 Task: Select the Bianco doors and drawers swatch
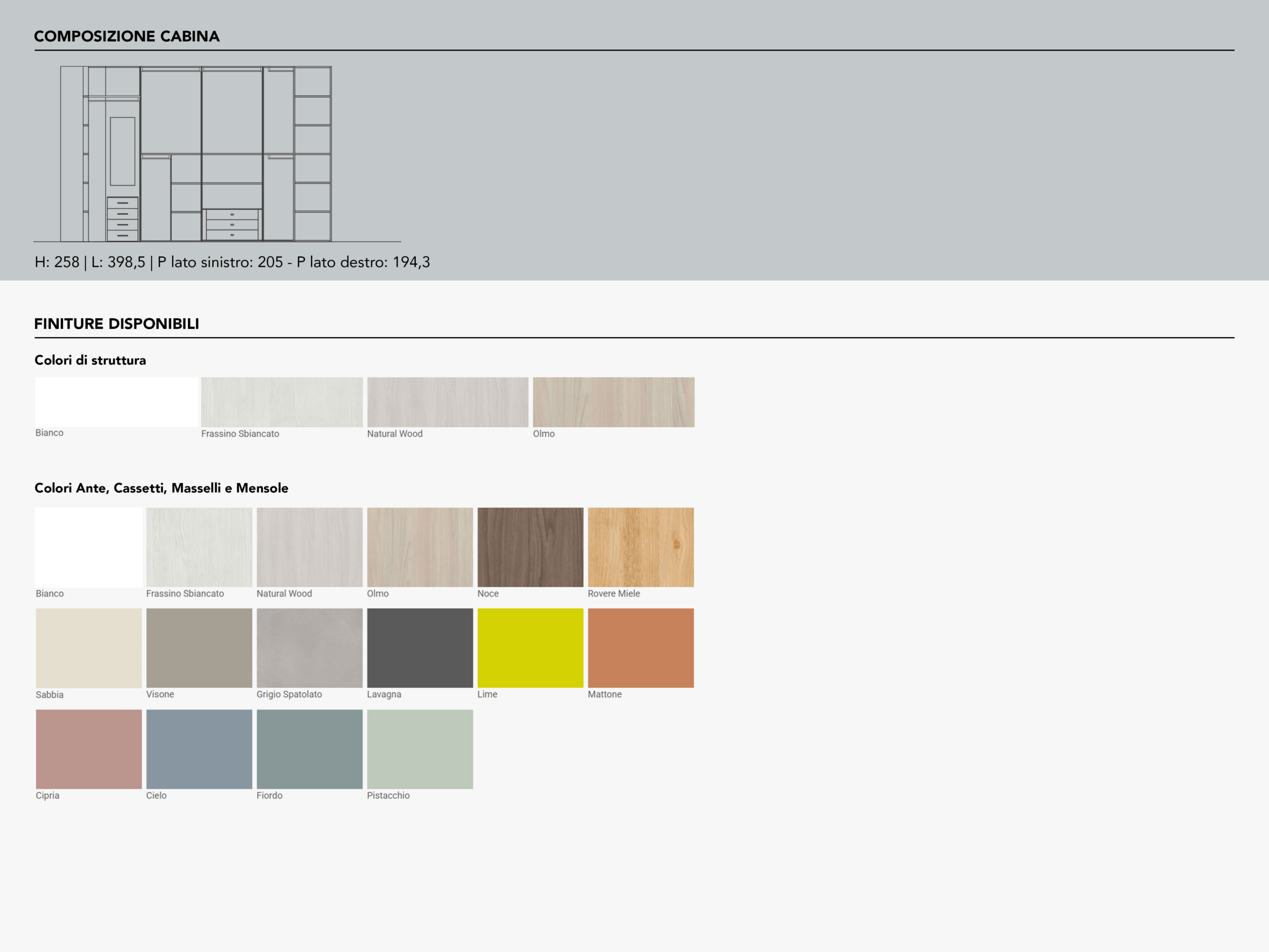(x=88, y=547)
